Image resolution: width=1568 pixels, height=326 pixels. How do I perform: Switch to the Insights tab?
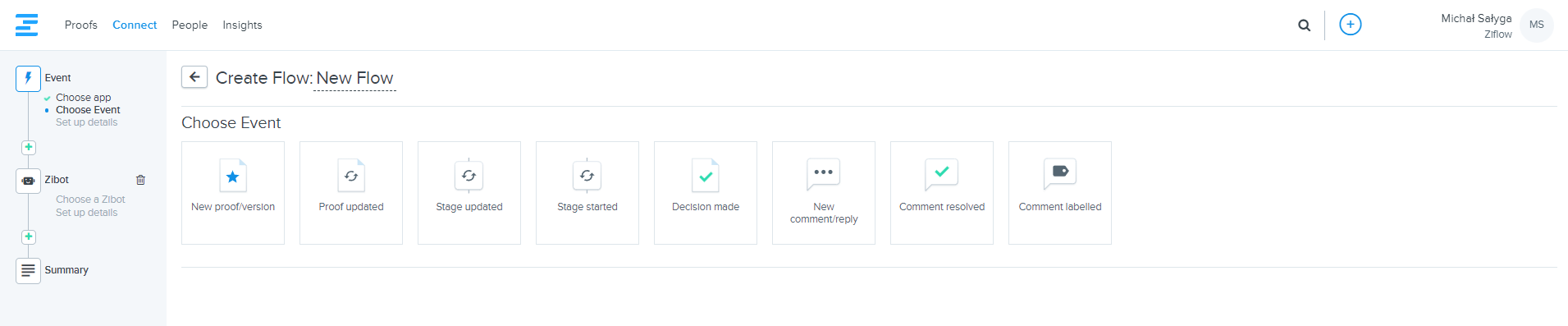click(x=242, y=25)
